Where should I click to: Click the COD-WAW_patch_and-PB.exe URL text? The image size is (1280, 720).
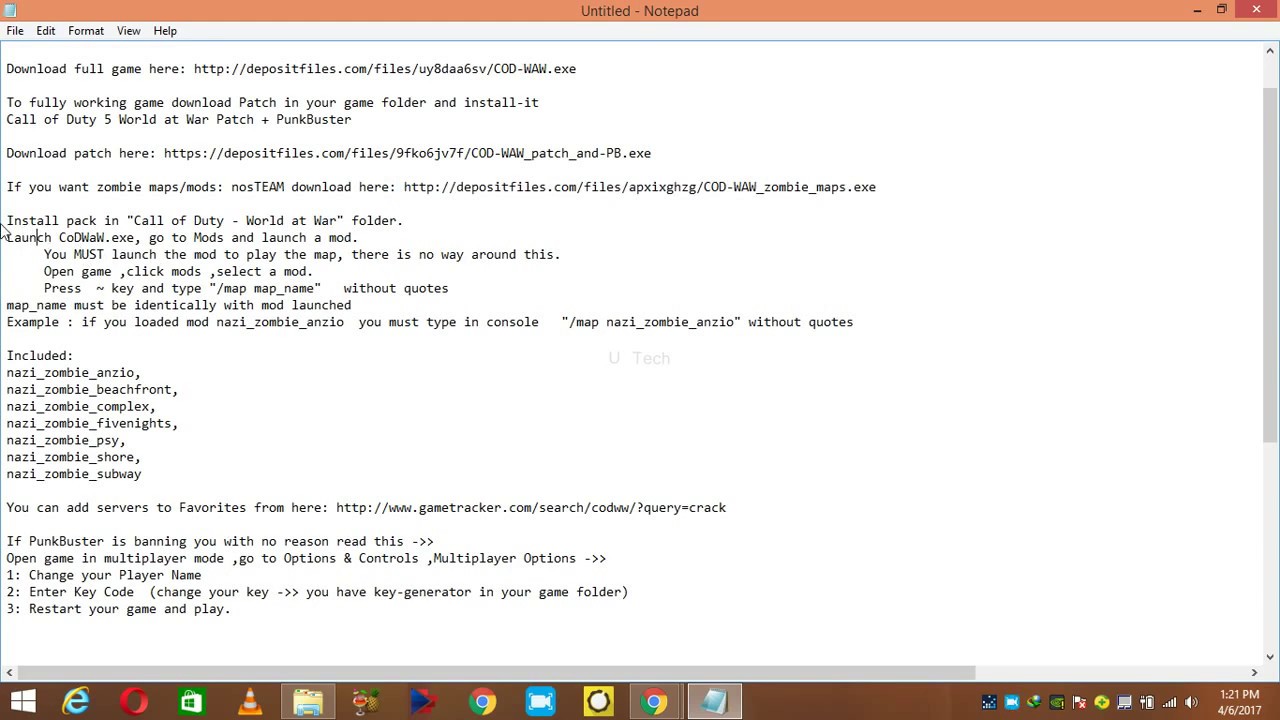coord(407,153)
